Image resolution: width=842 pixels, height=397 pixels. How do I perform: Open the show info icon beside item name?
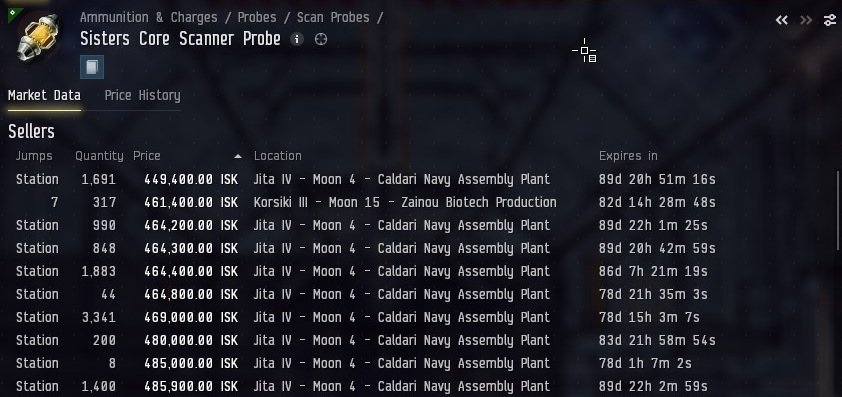(296, 39)
